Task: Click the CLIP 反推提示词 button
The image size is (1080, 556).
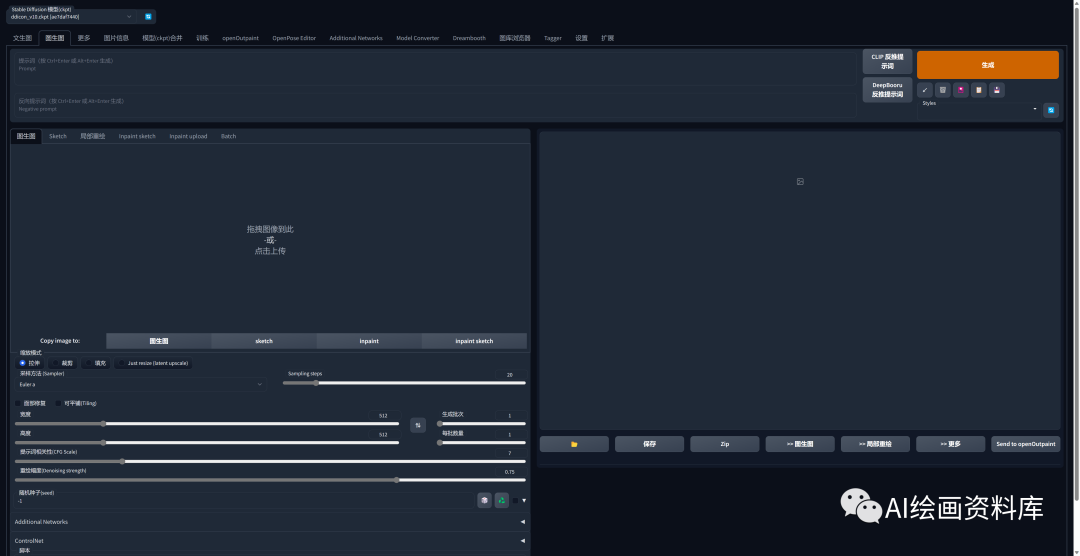Action: [x=887, y=61]
